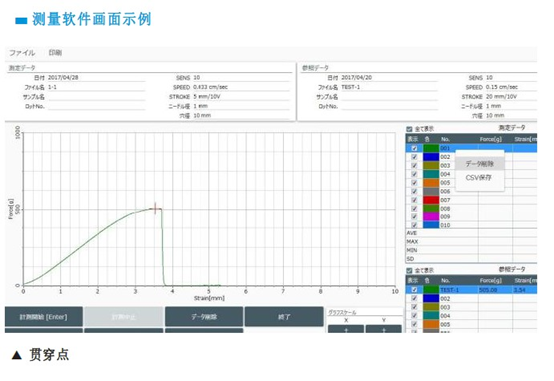Image resolution: width=554 pixels, height=381 pixels.
Task: Open the 印刷 menu
Action: 55,53
